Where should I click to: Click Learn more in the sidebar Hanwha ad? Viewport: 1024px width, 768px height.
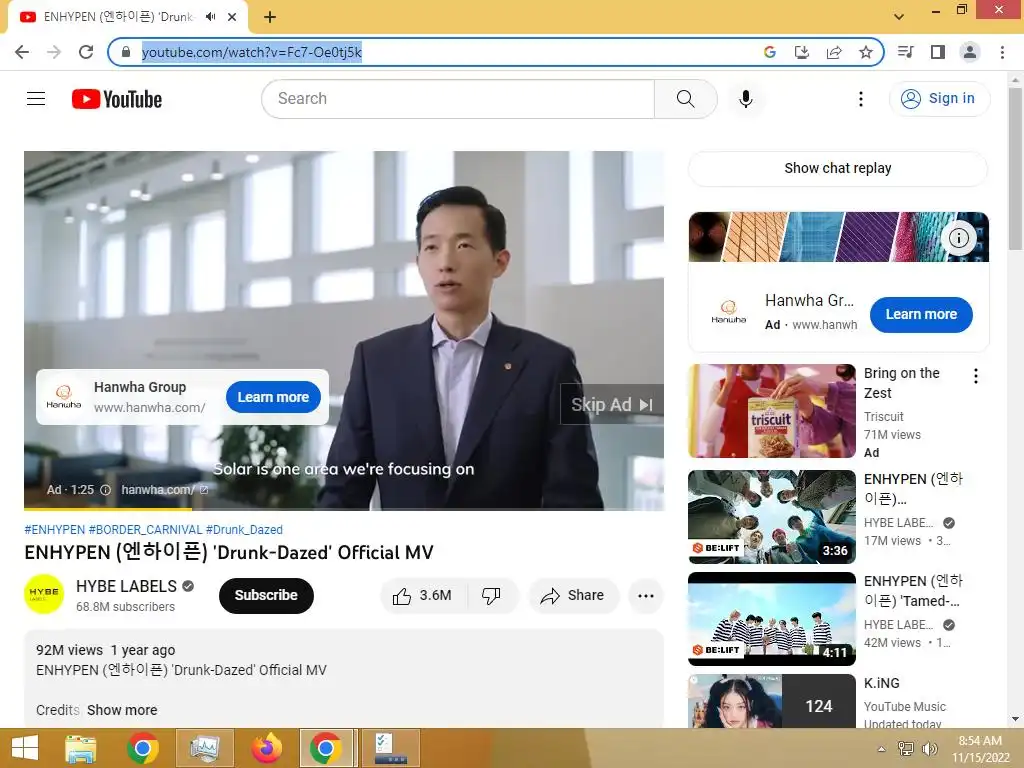[921, 315]
